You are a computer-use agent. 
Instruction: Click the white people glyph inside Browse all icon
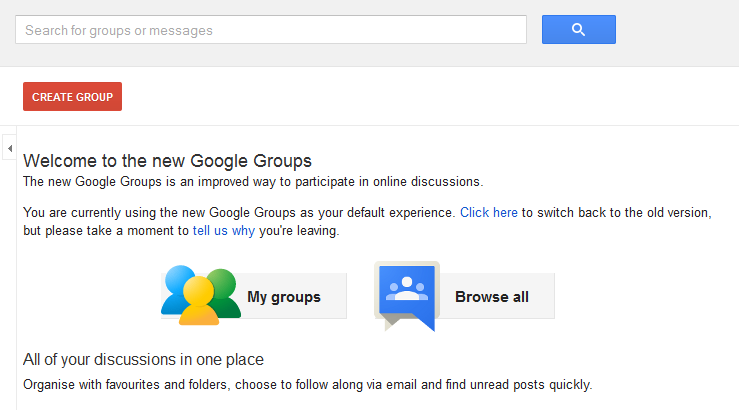pos(407,290)
